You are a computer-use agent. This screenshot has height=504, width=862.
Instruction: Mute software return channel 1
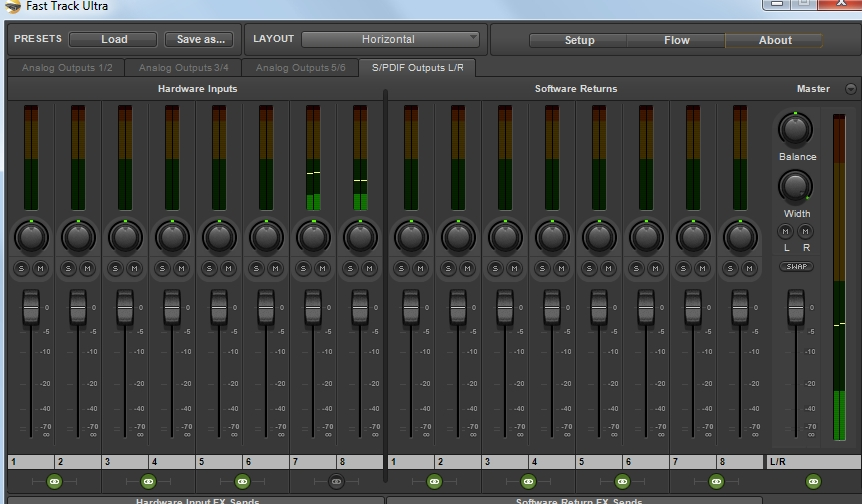click(x=420, y=268)
